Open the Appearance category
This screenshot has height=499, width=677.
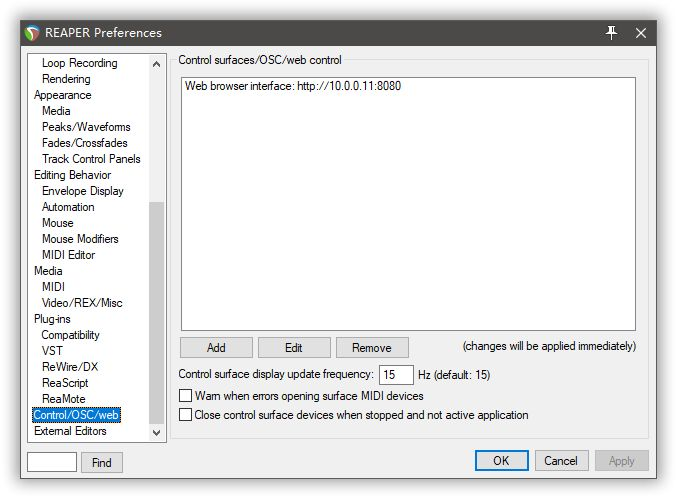pyautogui.click(x=63, y=95)
